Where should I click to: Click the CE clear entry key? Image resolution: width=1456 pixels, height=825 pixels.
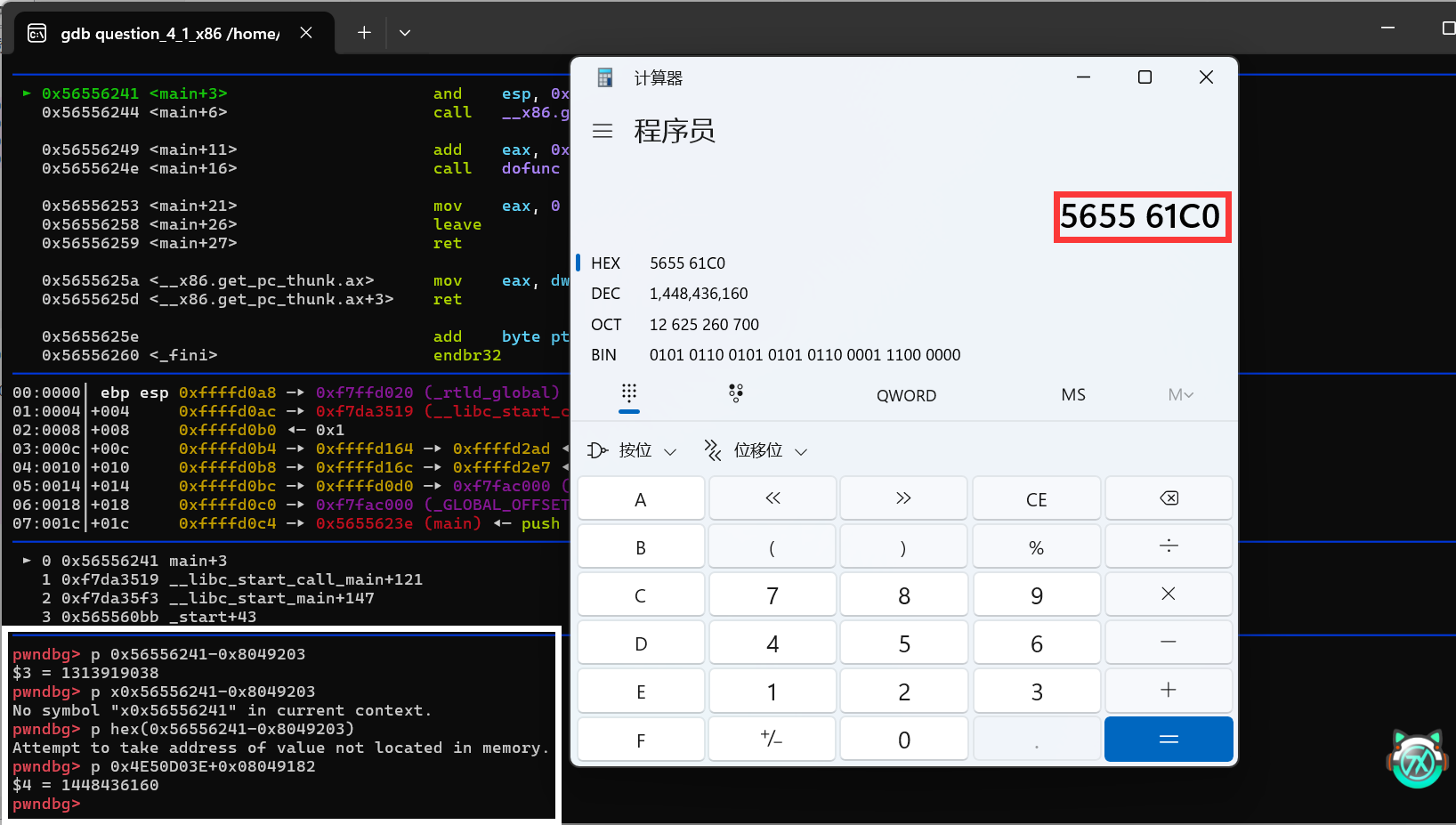pyautogui.click(x=1037, y=498)
